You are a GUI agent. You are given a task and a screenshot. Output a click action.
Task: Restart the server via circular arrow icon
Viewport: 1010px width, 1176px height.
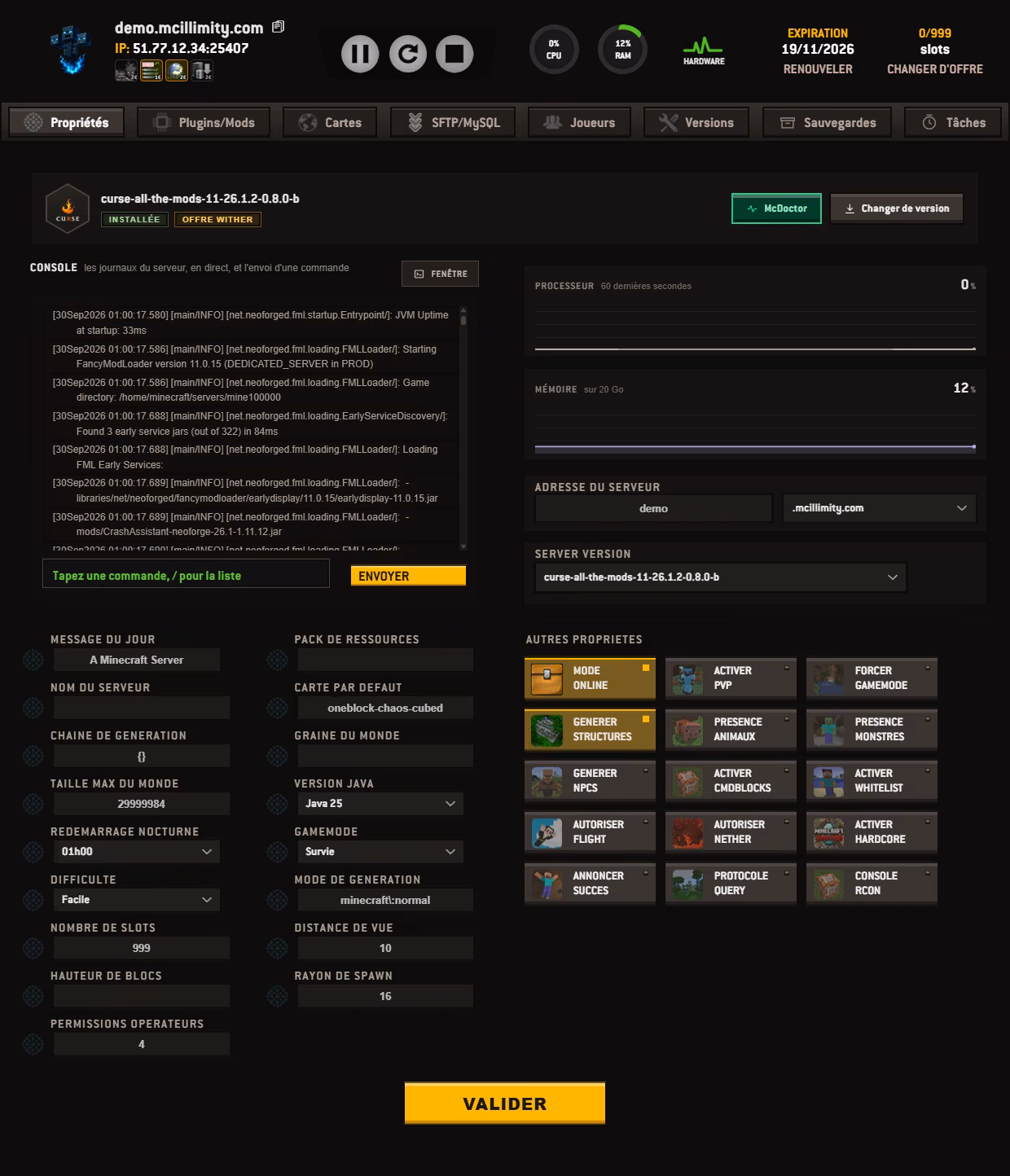click(408, 54)
